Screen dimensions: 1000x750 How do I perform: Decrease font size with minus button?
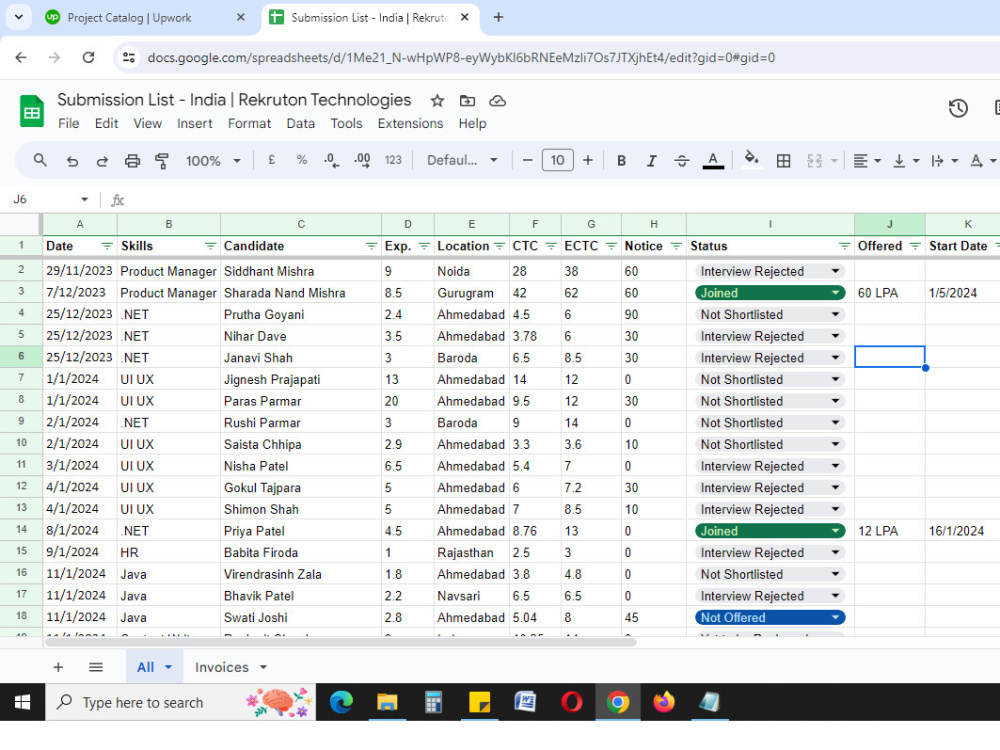coord(527,160)
